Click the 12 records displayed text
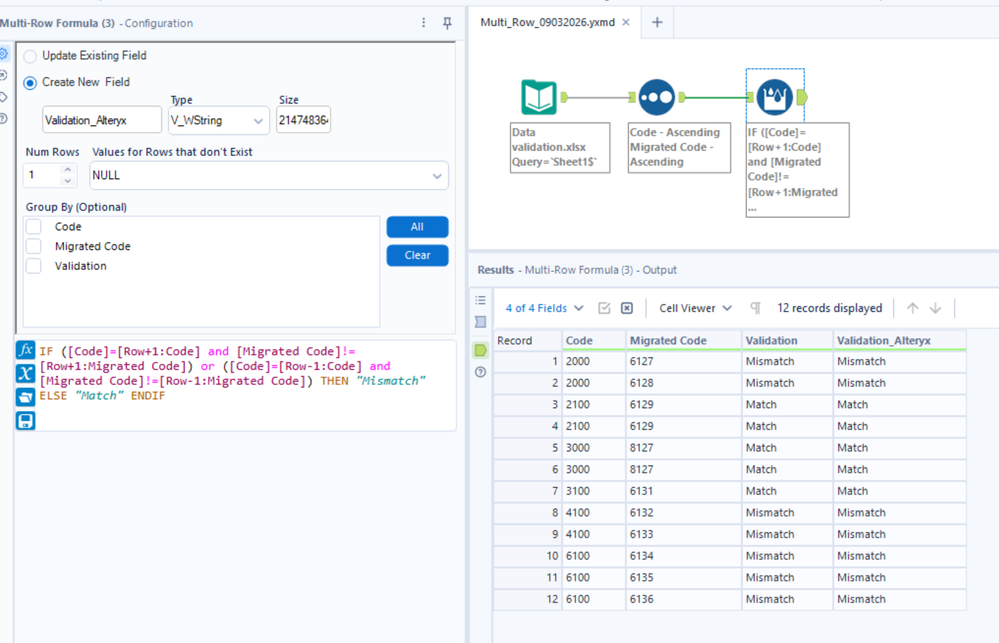This screenshot has height=643, width=999. [830, 308]
